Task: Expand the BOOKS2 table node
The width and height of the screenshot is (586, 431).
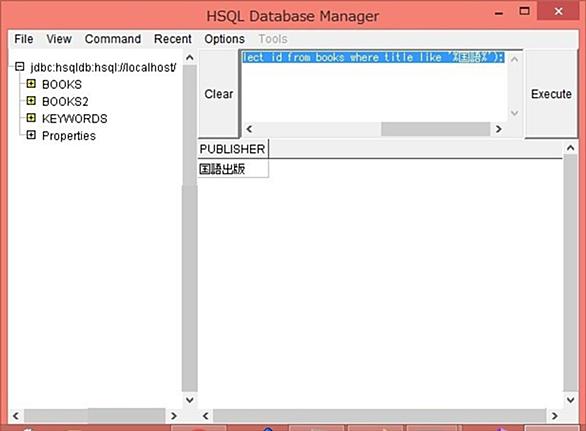Action: pos(31,101)
